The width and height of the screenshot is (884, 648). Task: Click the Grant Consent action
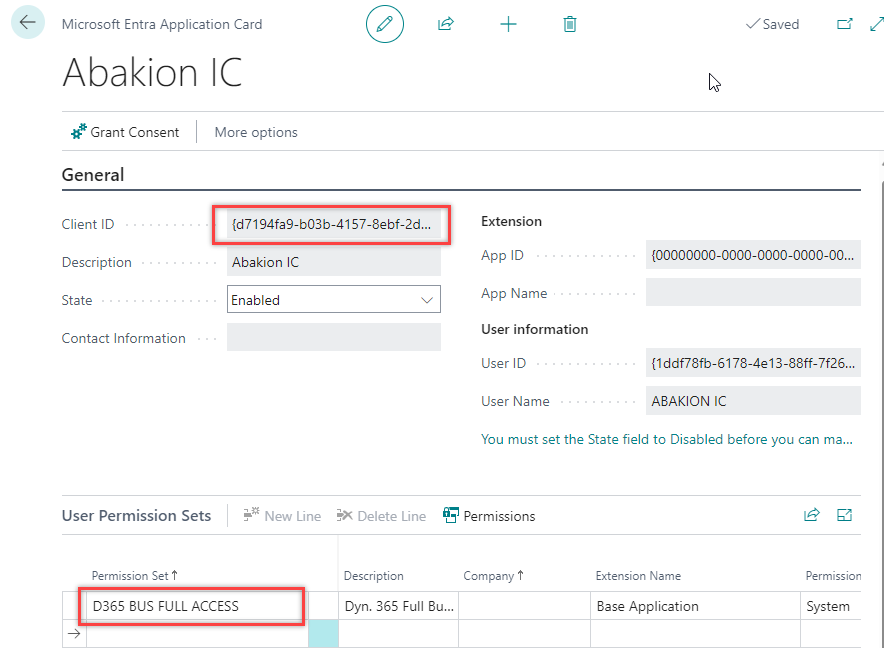pos(125,132)
